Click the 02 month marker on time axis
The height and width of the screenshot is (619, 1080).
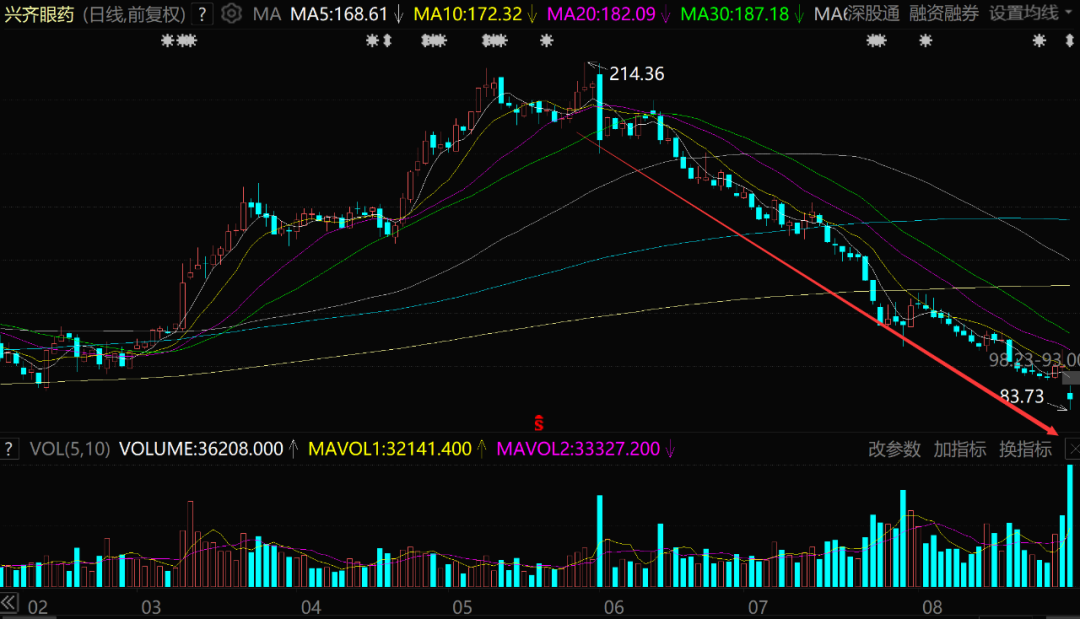[38, 607]
